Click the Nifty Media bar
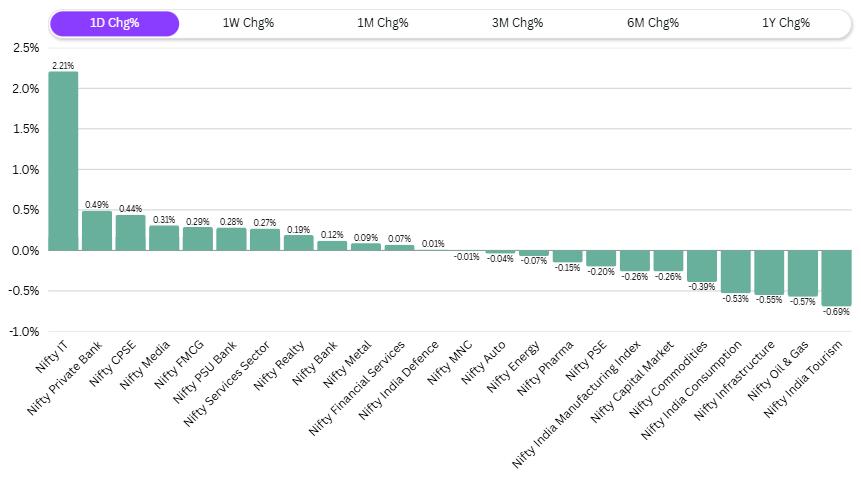861x477 pixels. 164,238
